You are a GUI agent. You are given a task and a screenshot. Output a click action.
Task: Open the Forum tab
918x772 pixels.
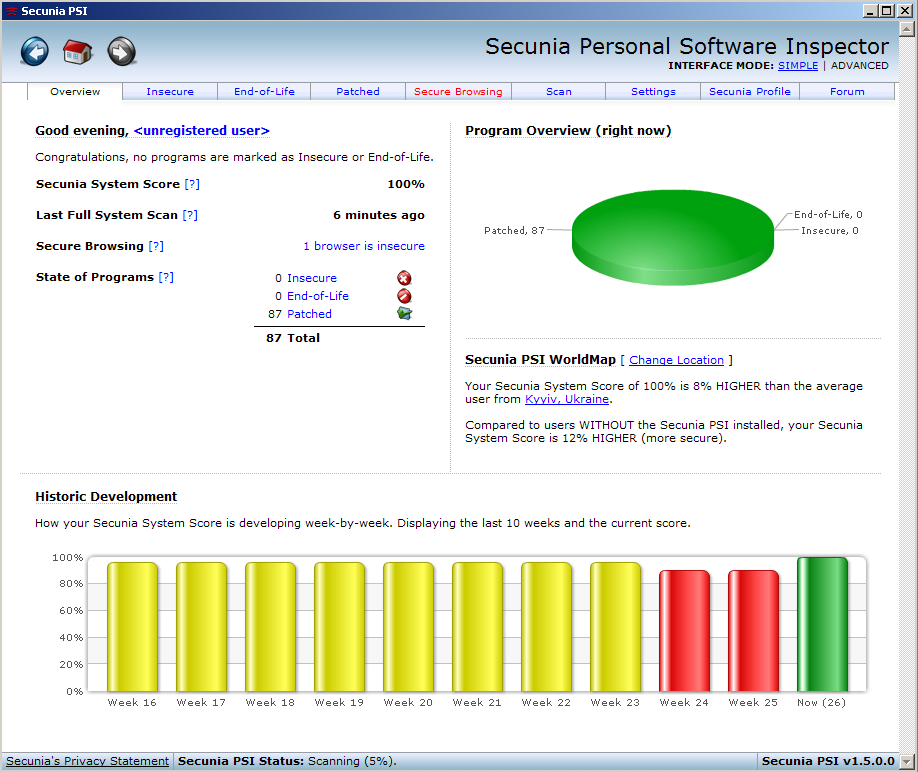tap(847, 91)
